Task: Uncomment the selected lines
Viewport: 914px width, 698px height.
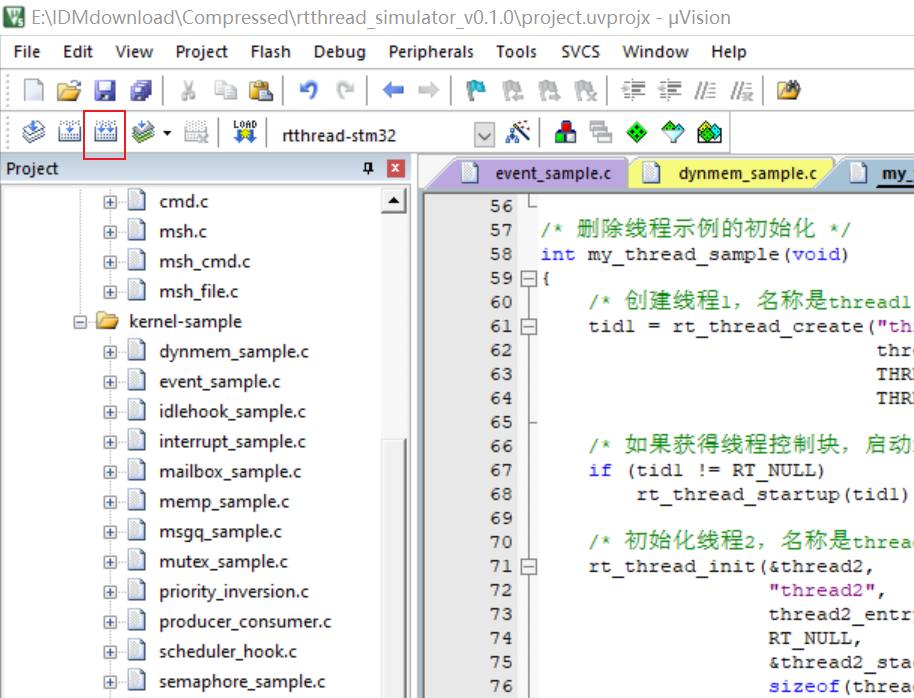Action: click(741, 90)
